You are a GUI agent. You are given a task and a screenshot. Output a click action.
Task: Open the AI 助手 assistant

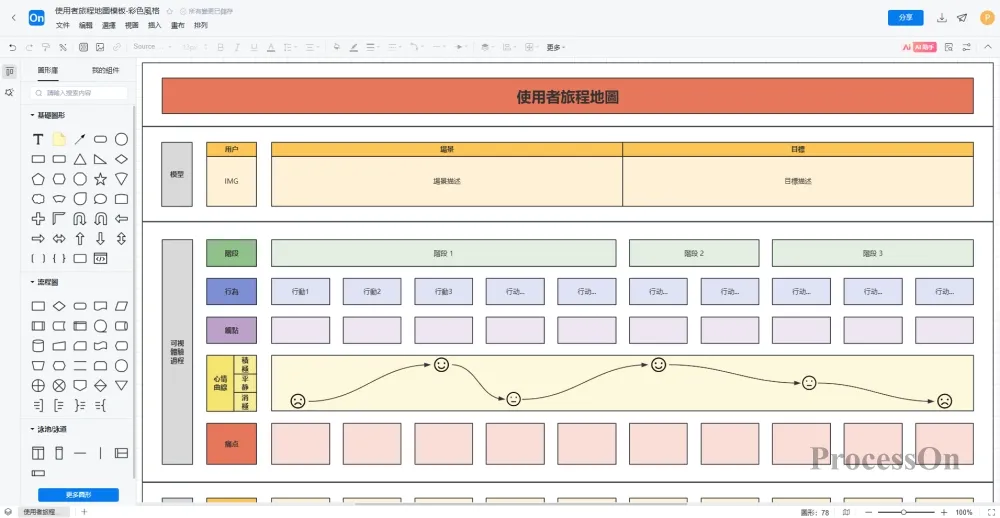(918, 47)
